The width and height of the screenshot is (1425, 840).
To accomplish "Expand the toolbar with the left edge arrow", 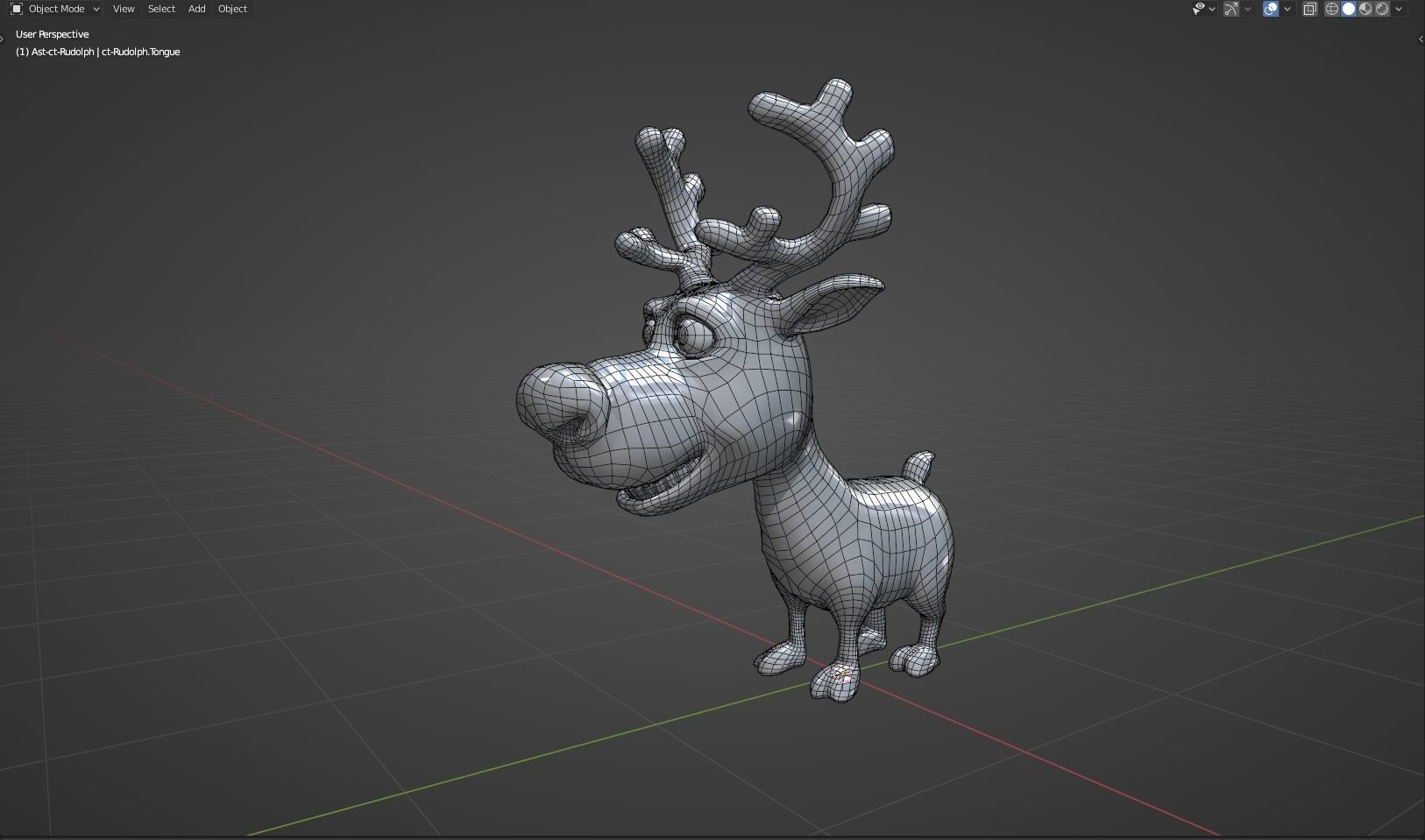I will tap(3, 39).
